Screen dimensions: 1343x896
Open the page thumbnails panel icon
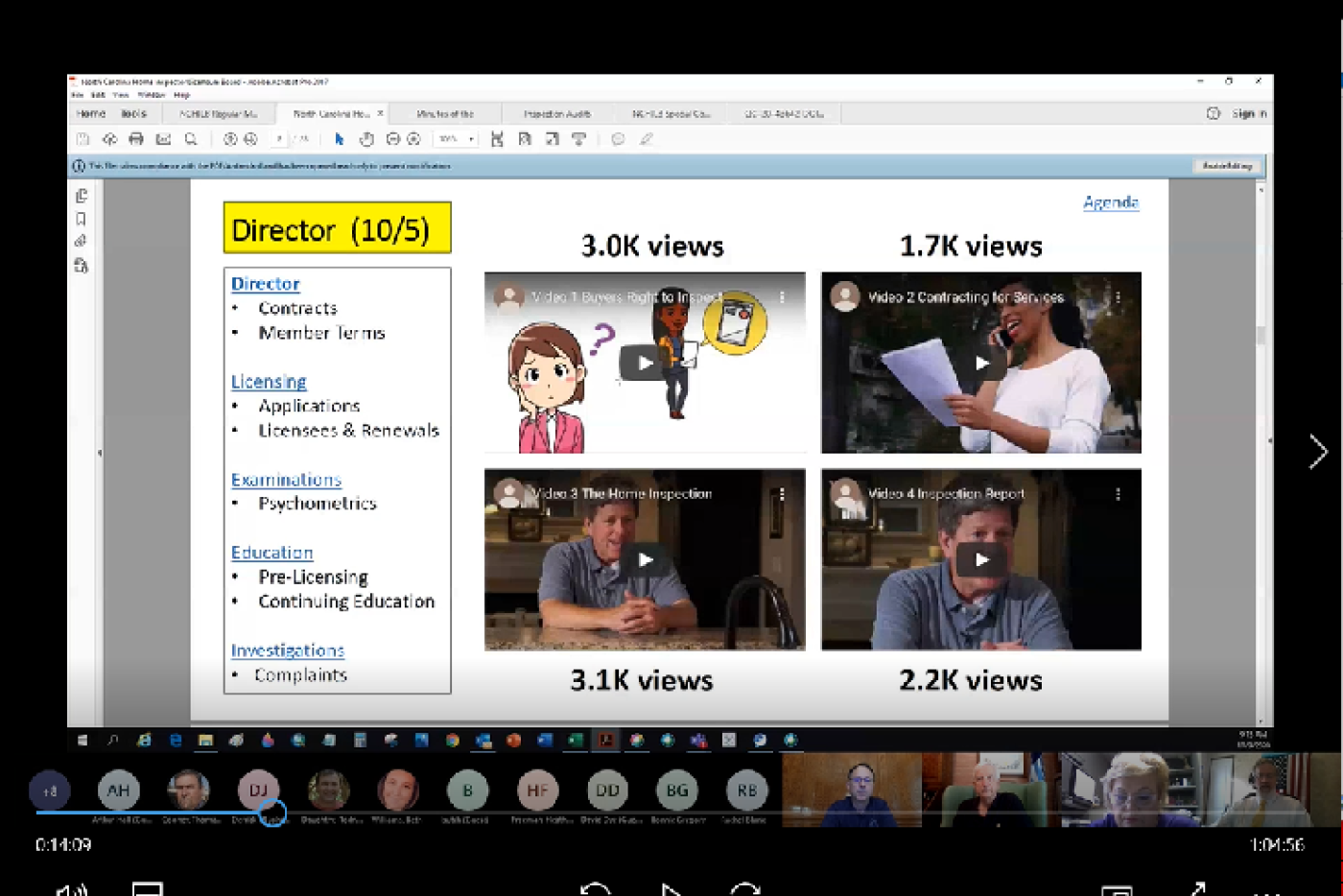tap(82, 196)
